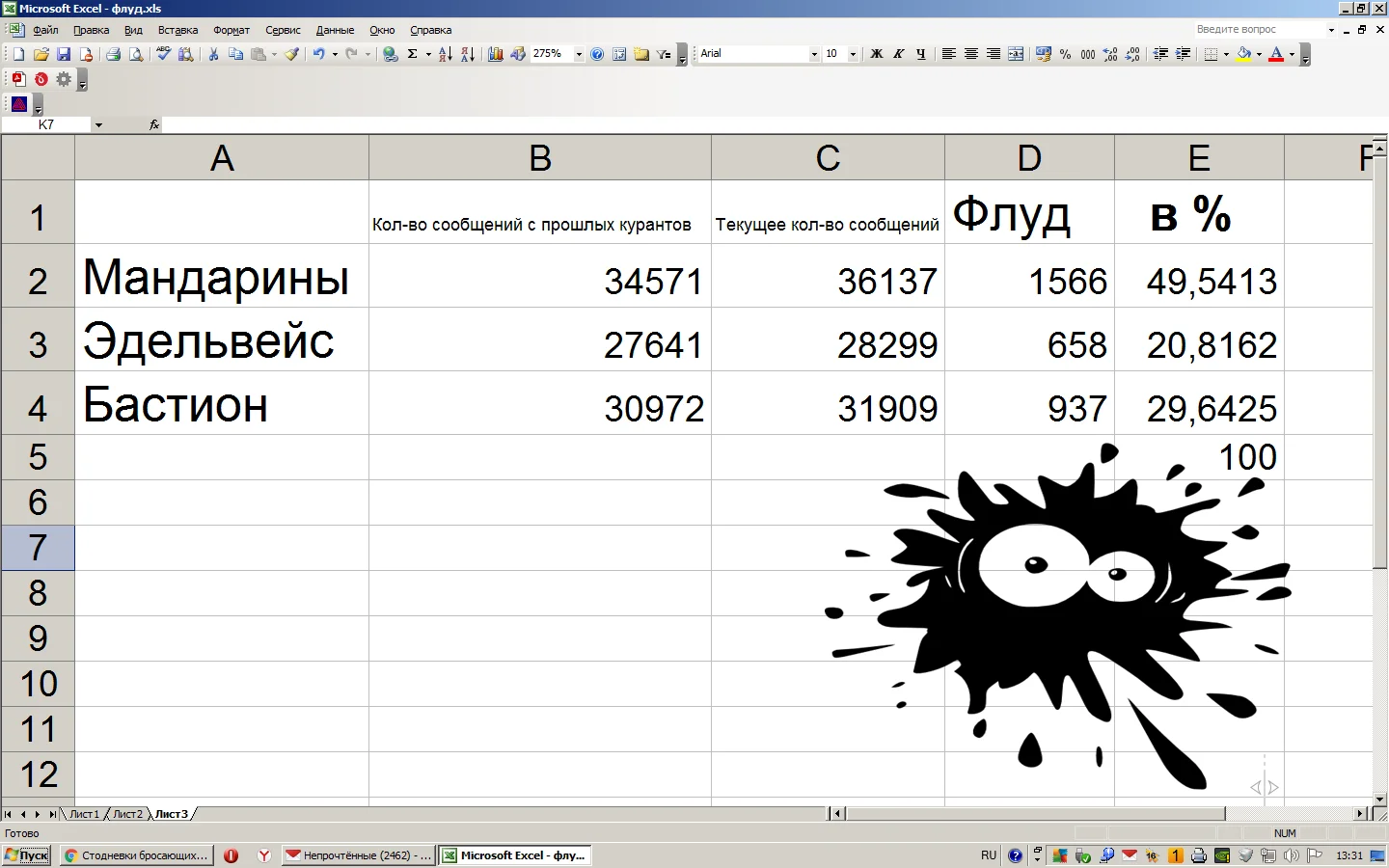Pick the yellow fill color button
This screenshot has height=868, width=1389.
pos(1244,55)
